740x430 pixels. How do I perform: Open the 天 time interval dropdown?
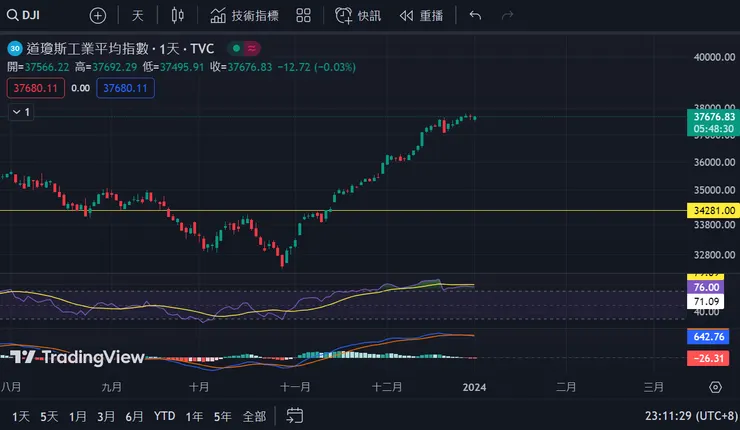[x=137, y=16]
